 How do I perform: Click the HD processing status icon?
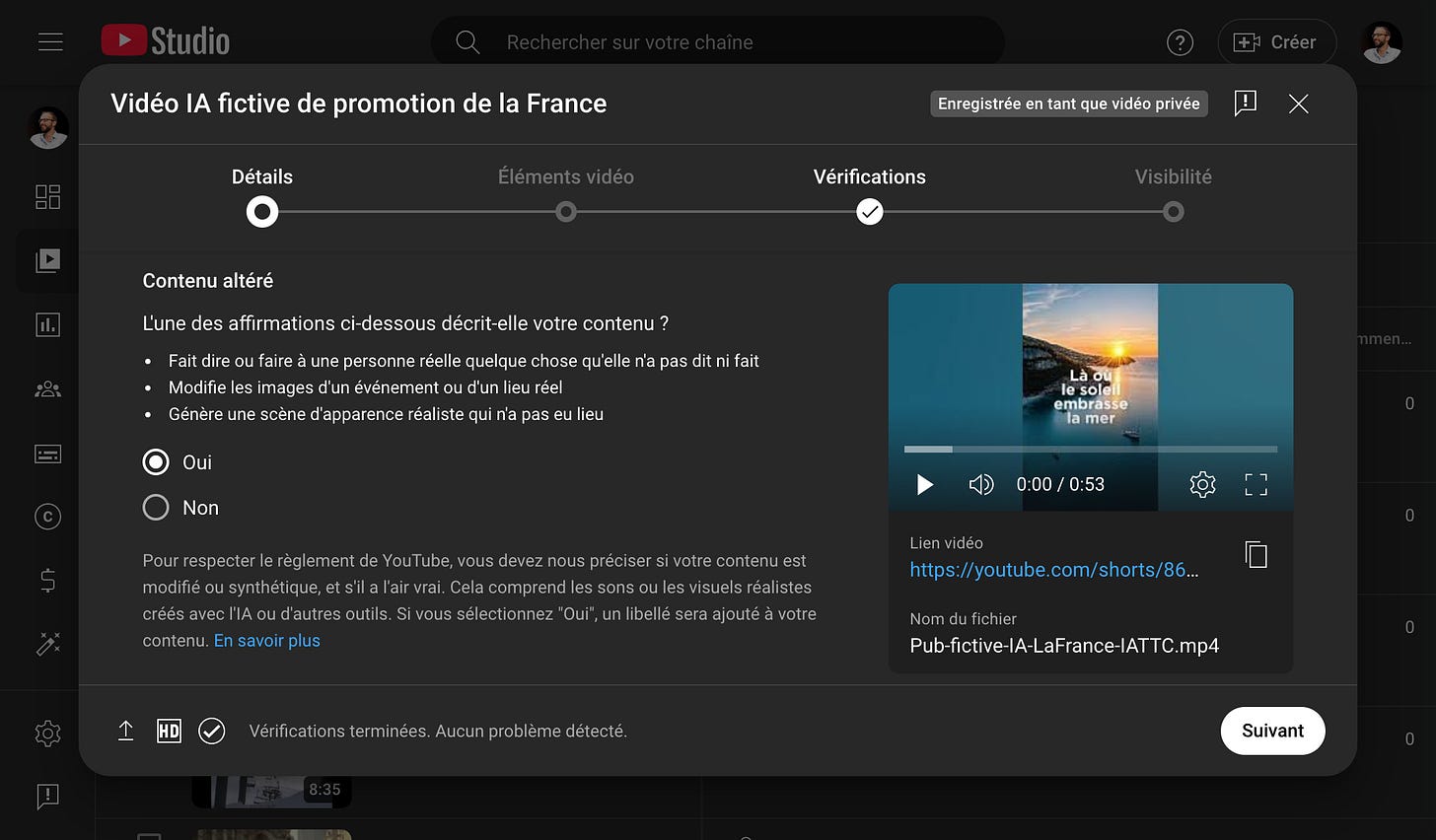[x=169, y=731]
